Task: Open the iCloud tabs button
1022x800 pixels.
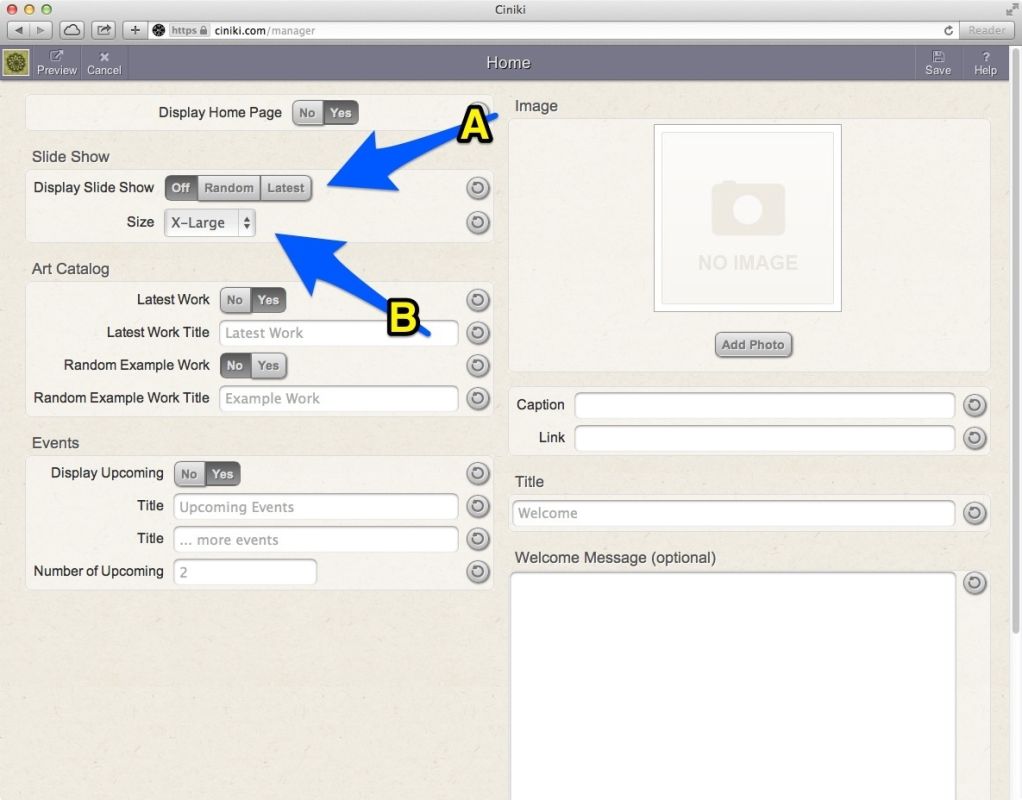Action: 72,30
